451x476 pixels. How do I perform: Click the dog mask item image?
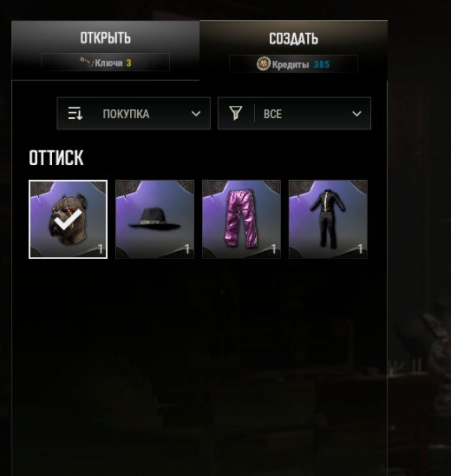tap(68, 219)
